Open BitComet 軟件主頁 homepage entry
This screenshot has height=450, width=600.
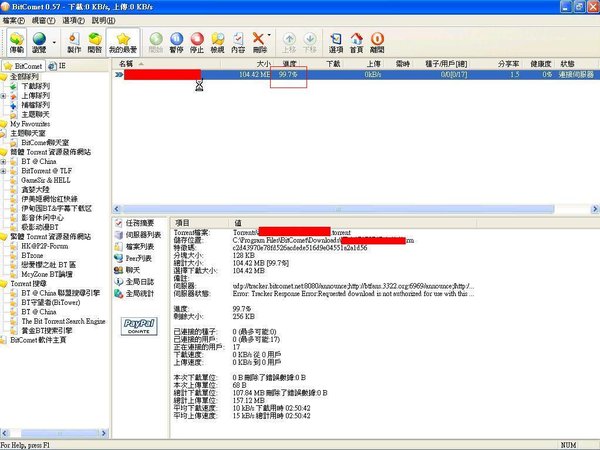(38, 340)
